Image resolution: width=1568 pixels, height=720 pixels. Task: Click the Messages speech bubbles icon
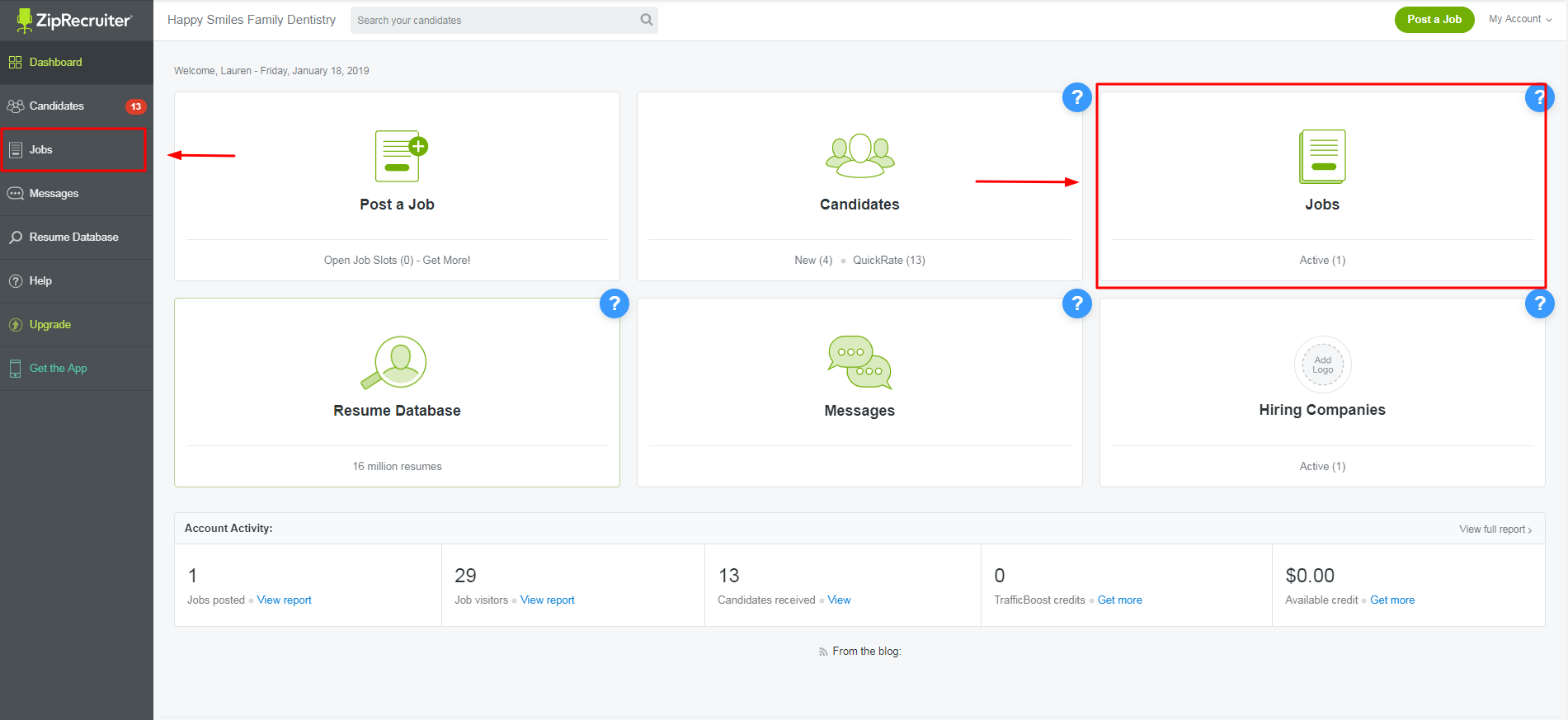859,362
